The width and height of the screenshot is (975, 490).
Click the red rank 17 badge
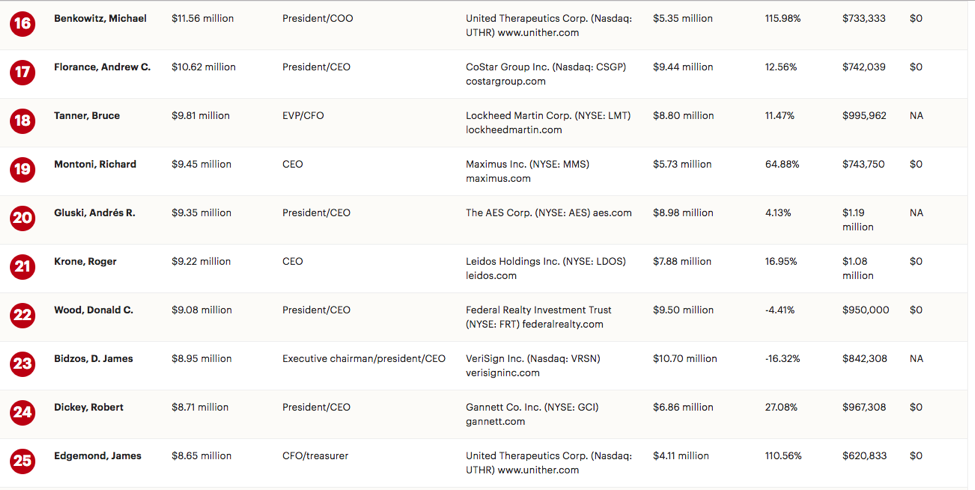click(x=22, y=72)
